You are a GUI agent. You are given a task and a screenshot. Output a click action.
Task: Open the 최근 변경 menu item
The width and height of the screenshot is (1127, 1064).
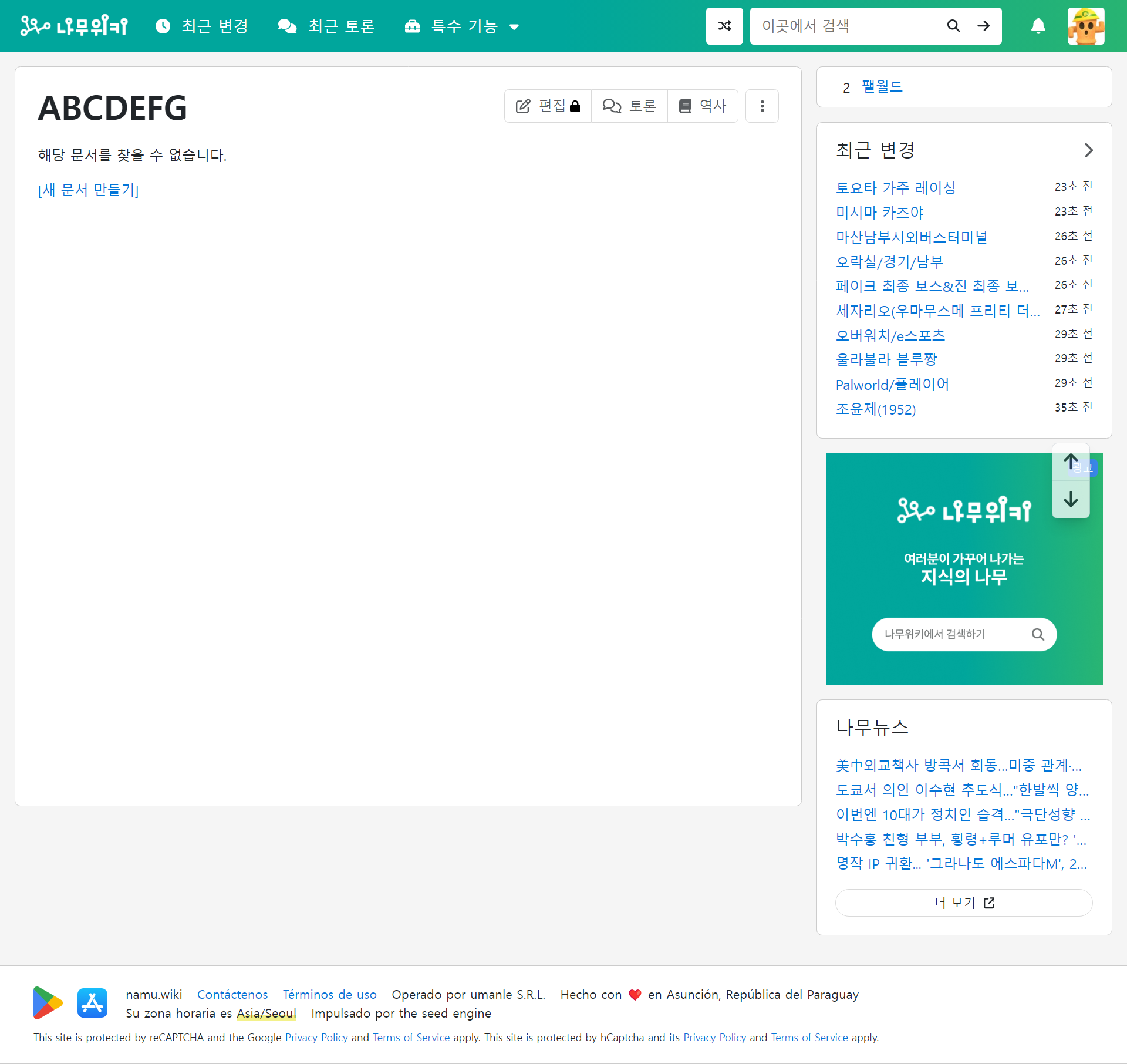coord(201,26)
